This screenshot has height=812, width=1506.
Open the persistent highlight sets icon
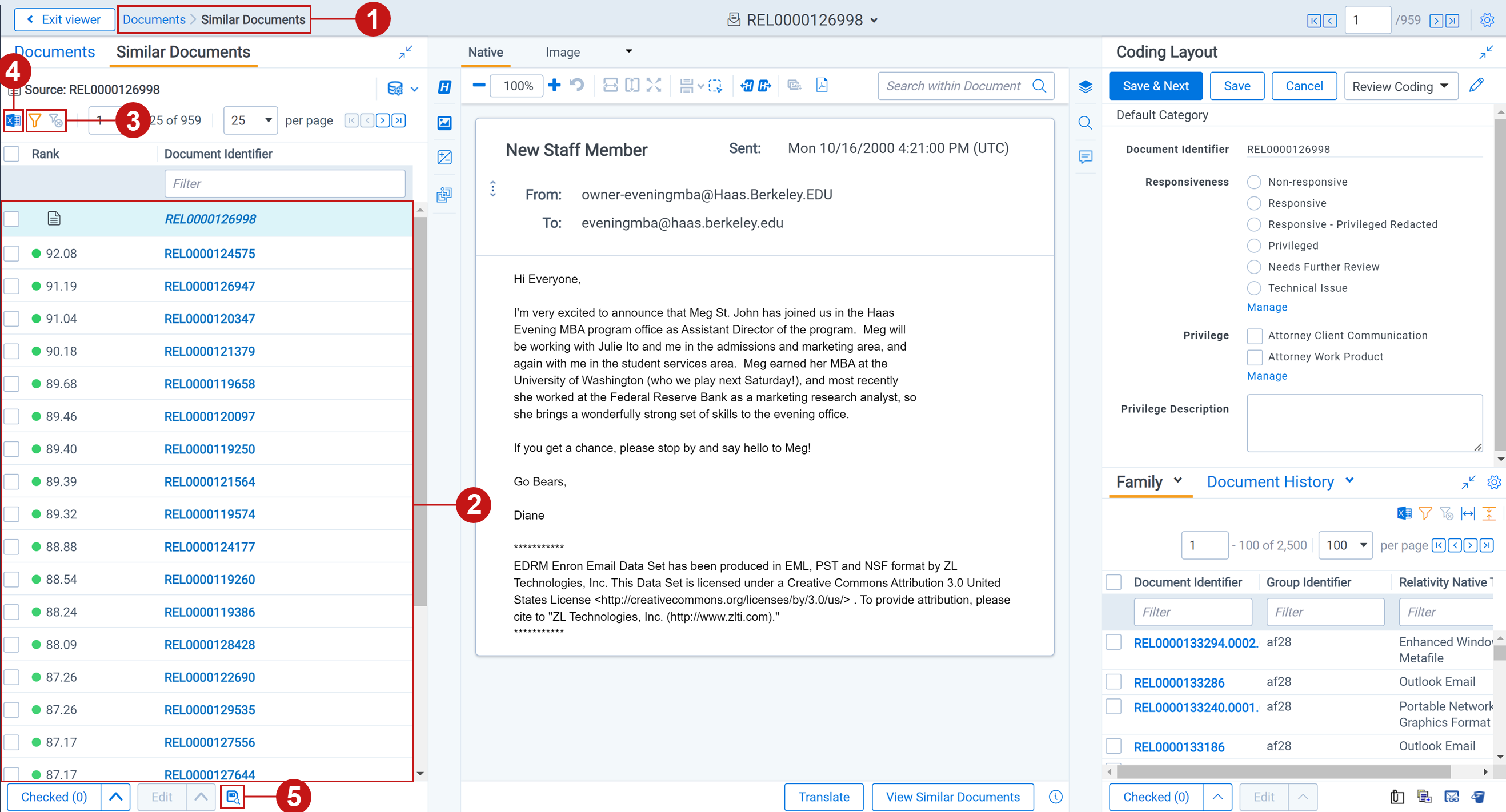click(x=444, y=87)
